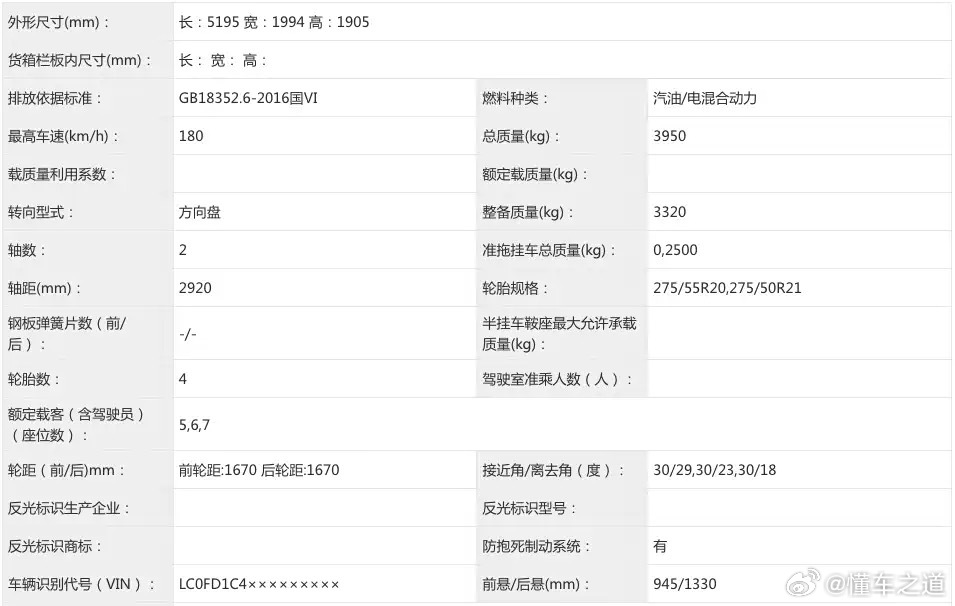Image resolution: width=955 pixels, height=606 pixels.
Task: Click the 最高车速(km/h) label
Action: [x=63, y=136]
